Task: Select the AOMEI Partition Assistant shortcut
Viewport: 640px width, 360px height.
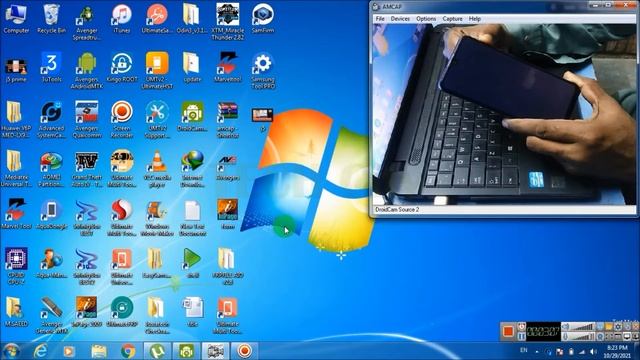Action: point(51,169)
